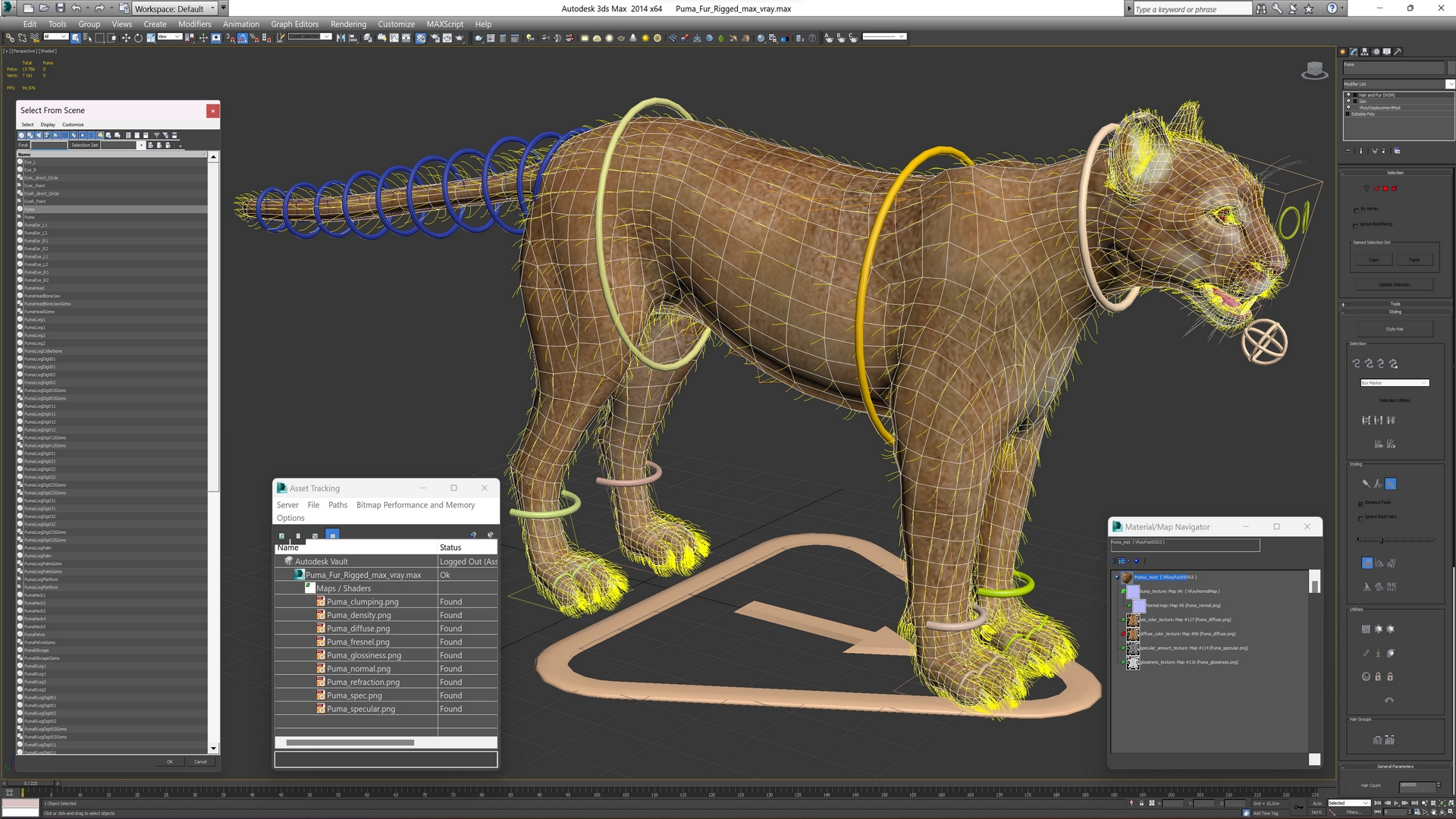The image size is (1456, 819).
Task: Click the Mirror tool icon
Action: [x=340, y=38]
